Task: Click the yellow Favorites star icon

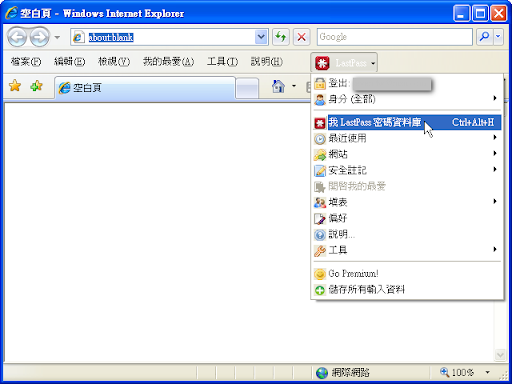Action: (x=15, y=86)
